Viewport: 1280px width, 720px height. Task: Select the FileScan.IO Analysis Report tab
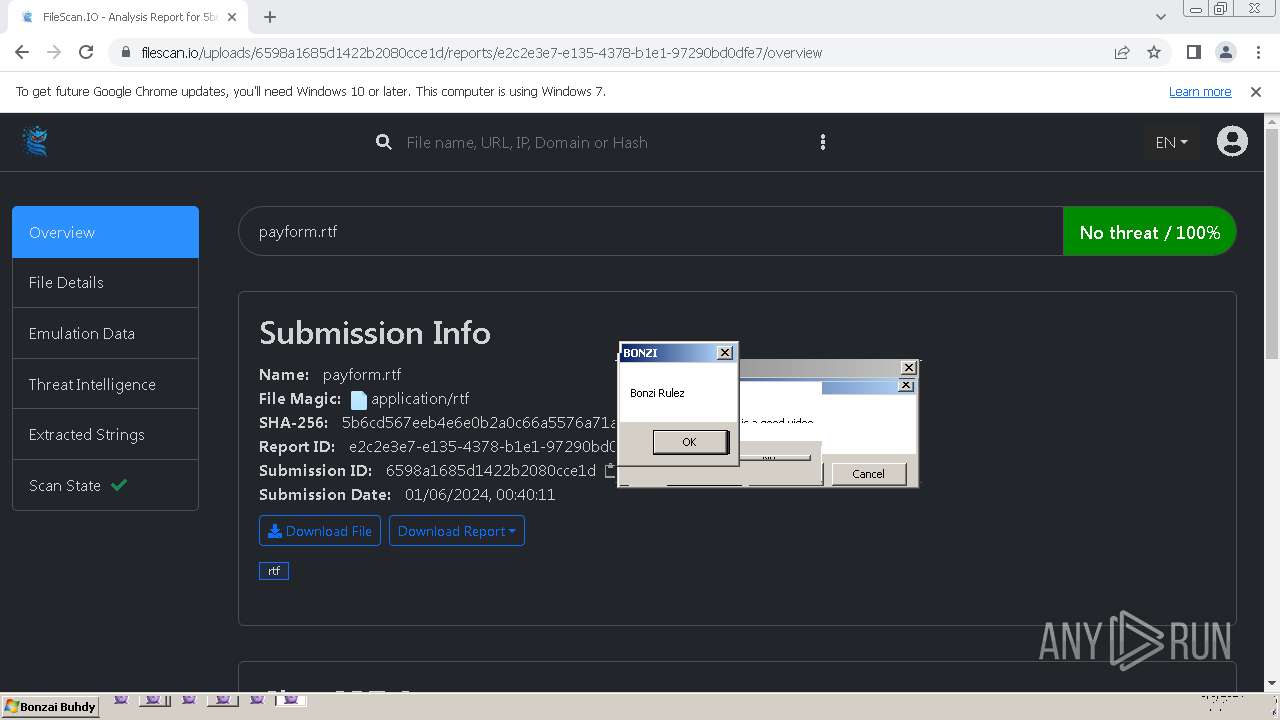(x=129, y=17)
